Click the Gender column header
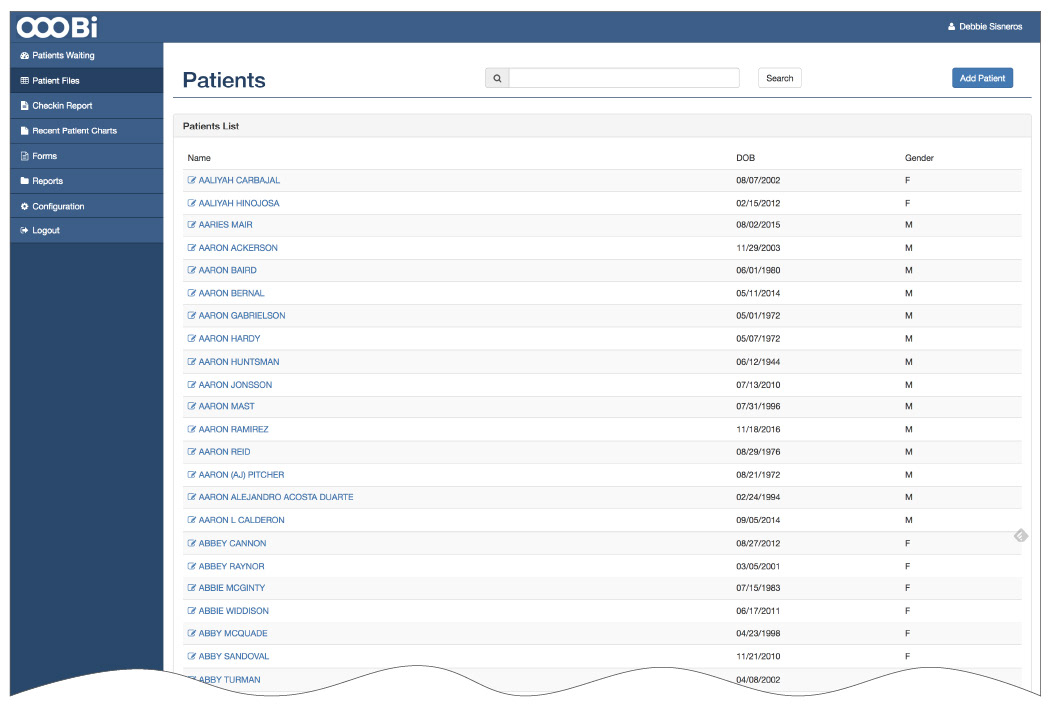 click(x=919, y=158)
